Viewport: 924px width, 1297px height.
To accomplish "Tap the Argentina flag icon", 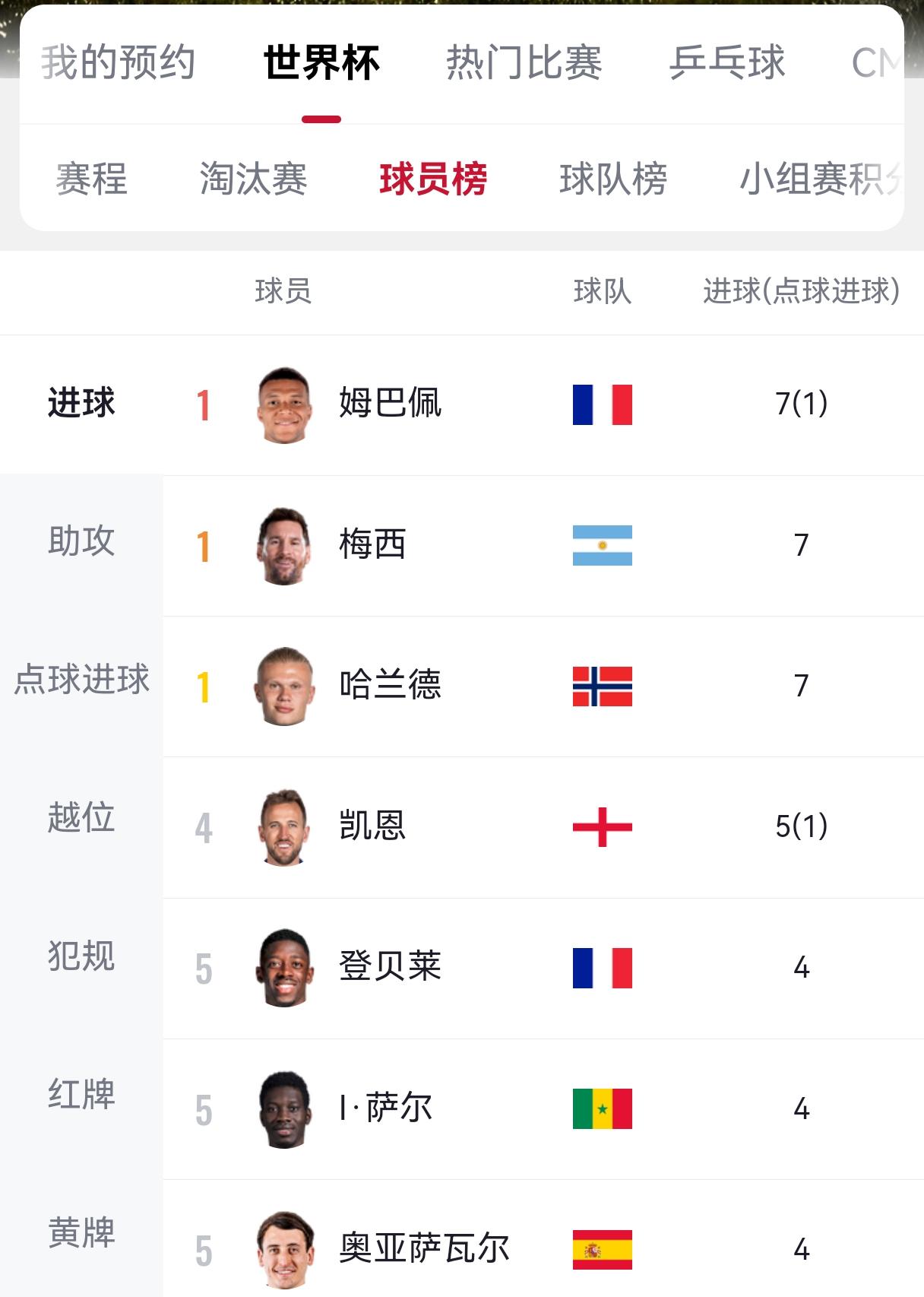I will (602, 545).
